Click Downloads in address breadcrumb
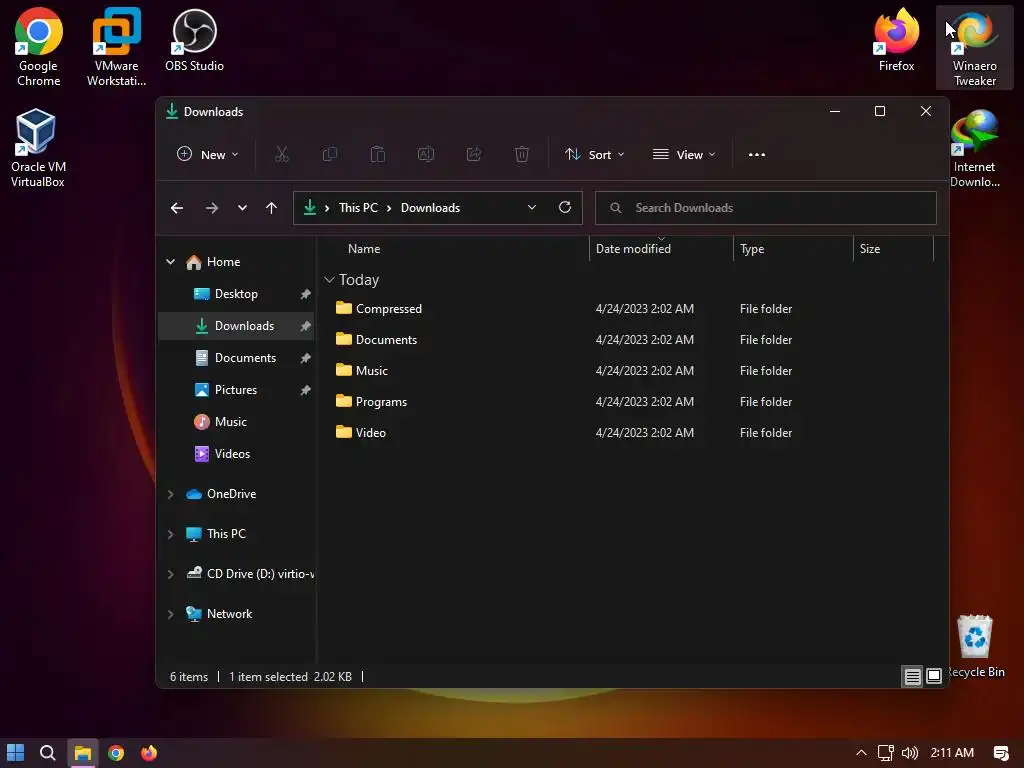This screenshot has width=1024, height=768. tap(430, 208)
